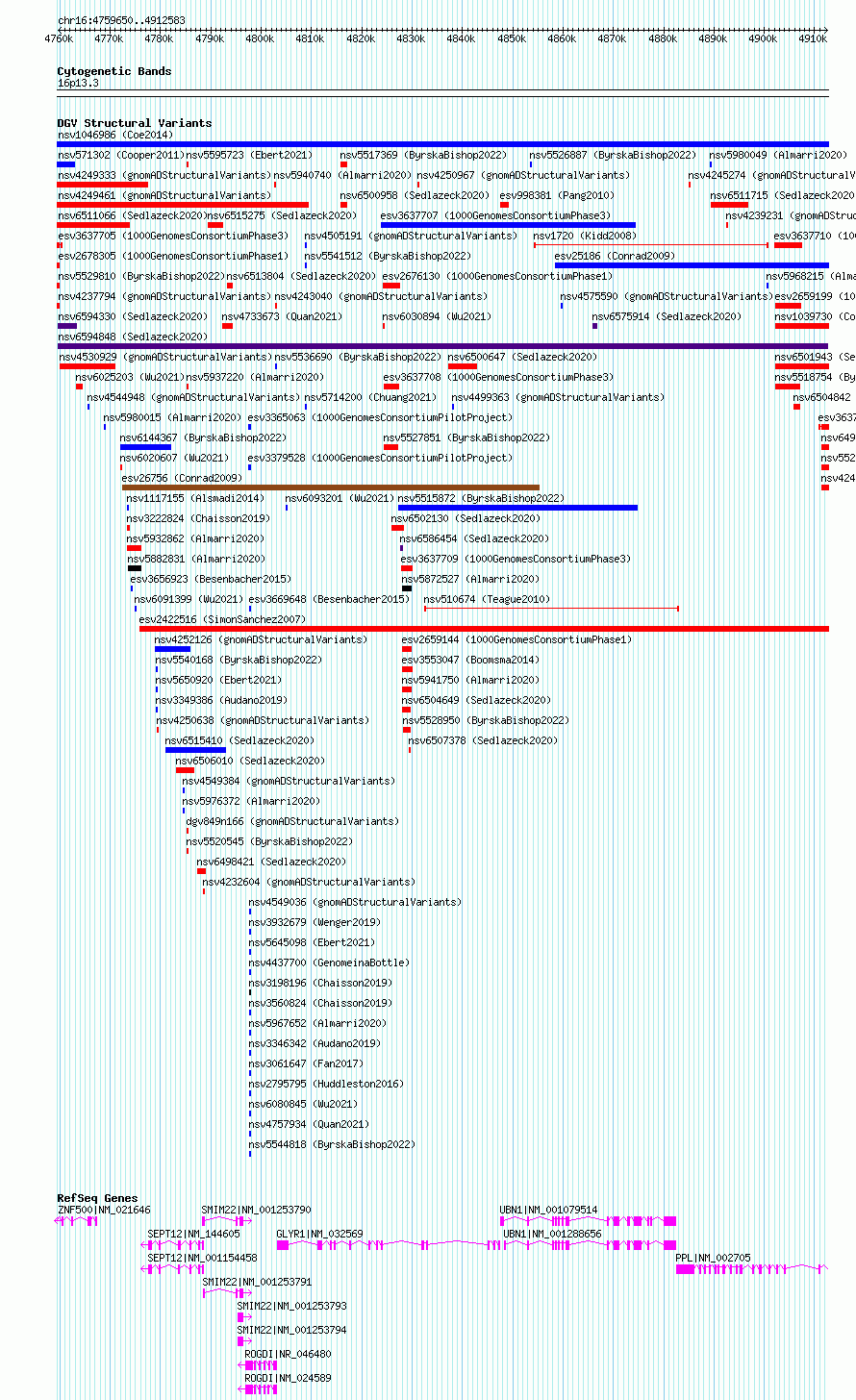
Task: Open nsv3932679 (Wenger2019) variant
Action: point(314,923)
